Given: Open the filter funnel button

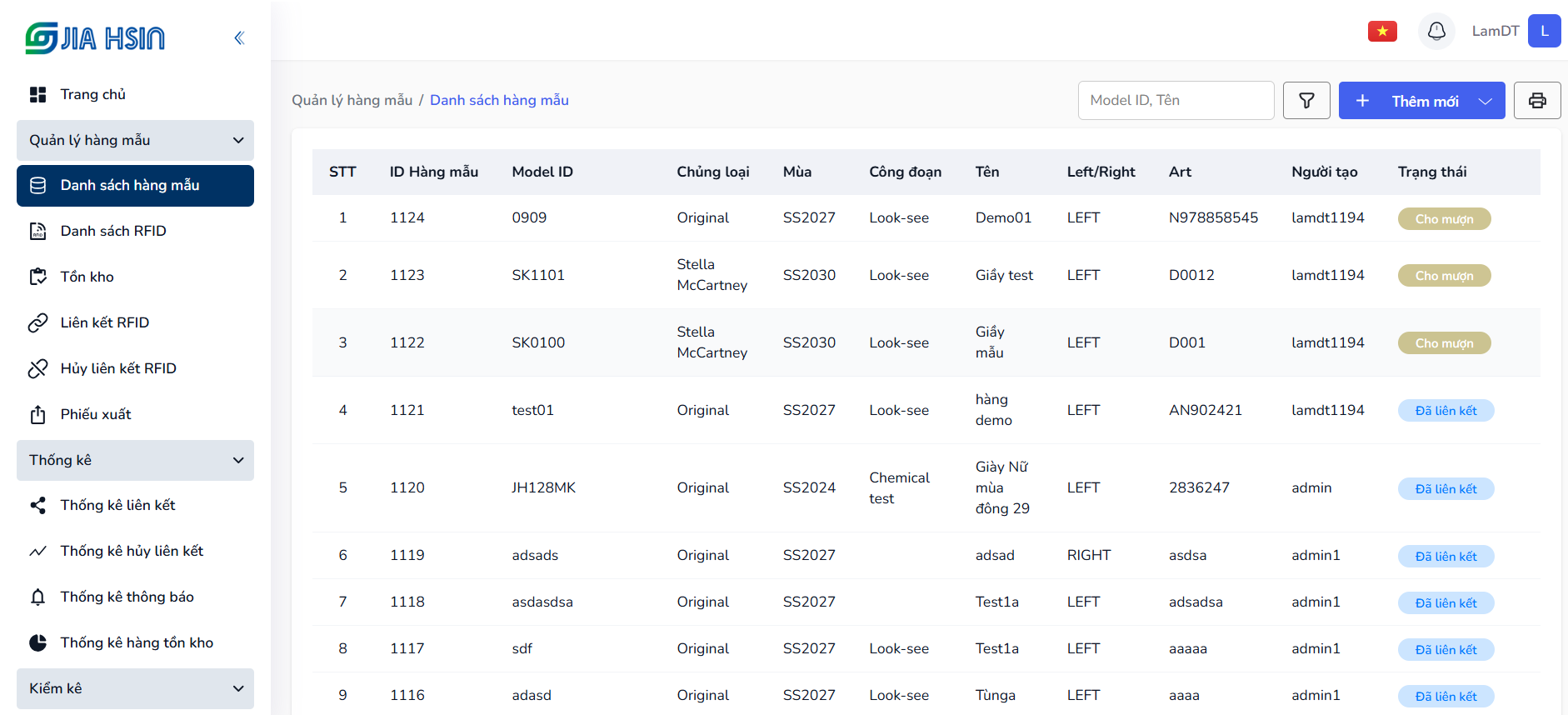Looking at the screenshot, I should (1306, 101).
